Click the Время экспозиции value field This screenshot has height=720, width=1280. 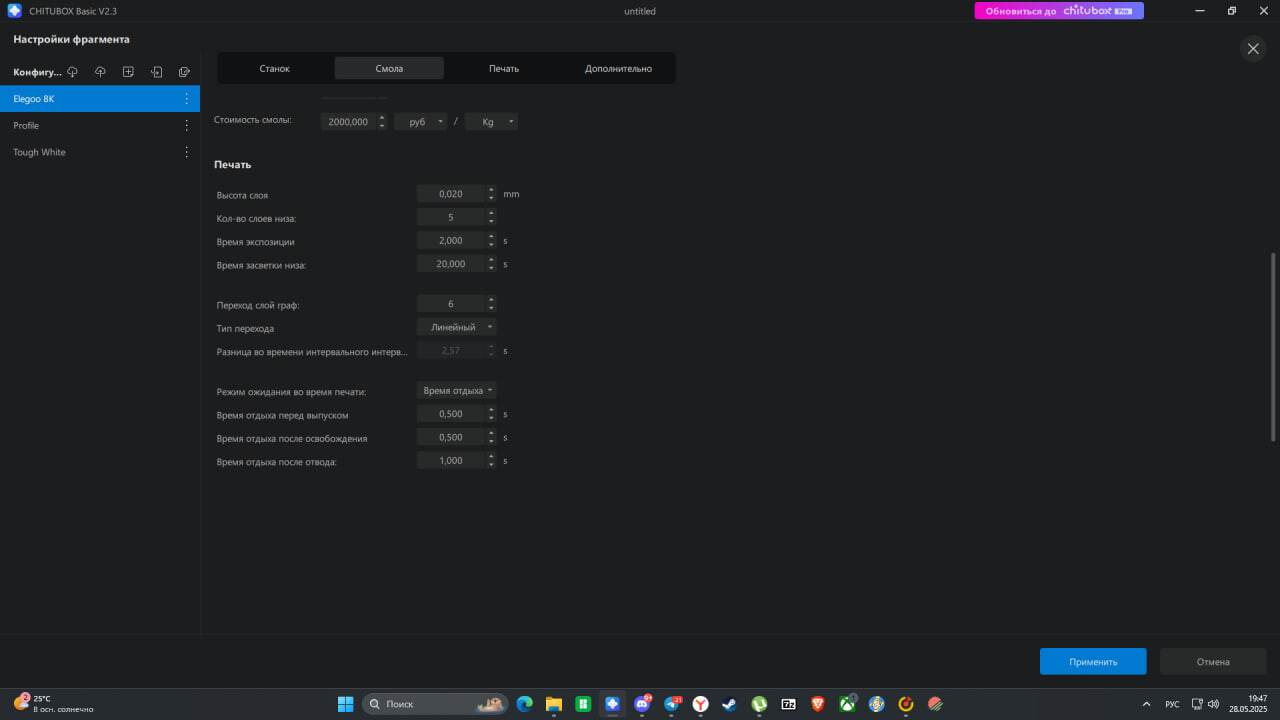point(451,241)
